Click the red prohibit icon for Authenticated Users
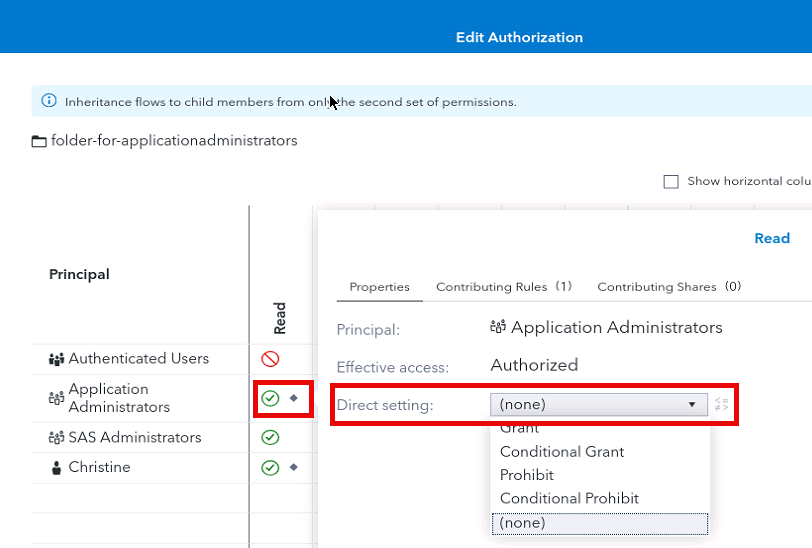The image size is (812, 548). pyautogui.click(x=270, y=359)
